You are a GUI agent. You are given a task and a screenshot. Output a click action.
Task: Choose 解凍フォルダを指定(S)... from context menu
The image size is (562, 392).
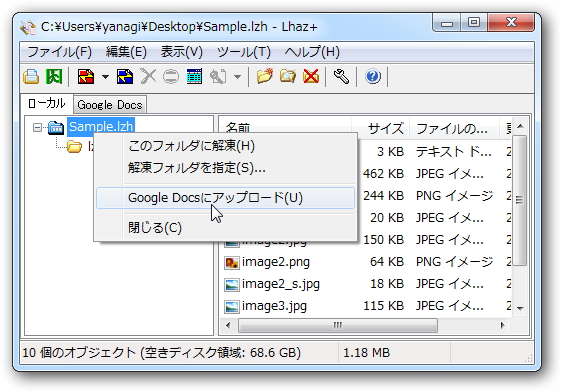click(225, 167)
